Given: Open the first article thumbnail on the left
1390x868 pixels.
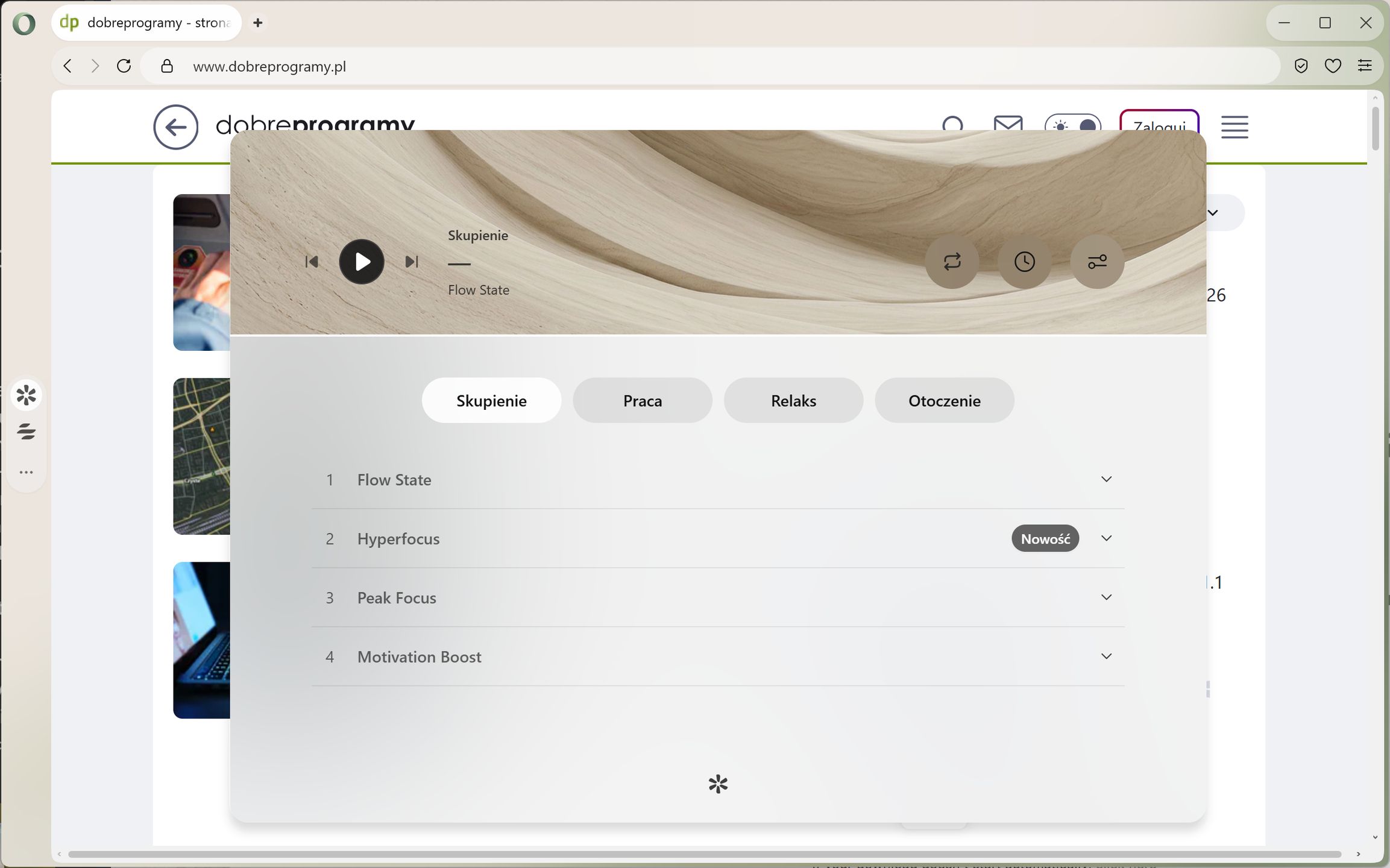Looking at the screenshot, I should pyautogui.click(x=202, y=272).
